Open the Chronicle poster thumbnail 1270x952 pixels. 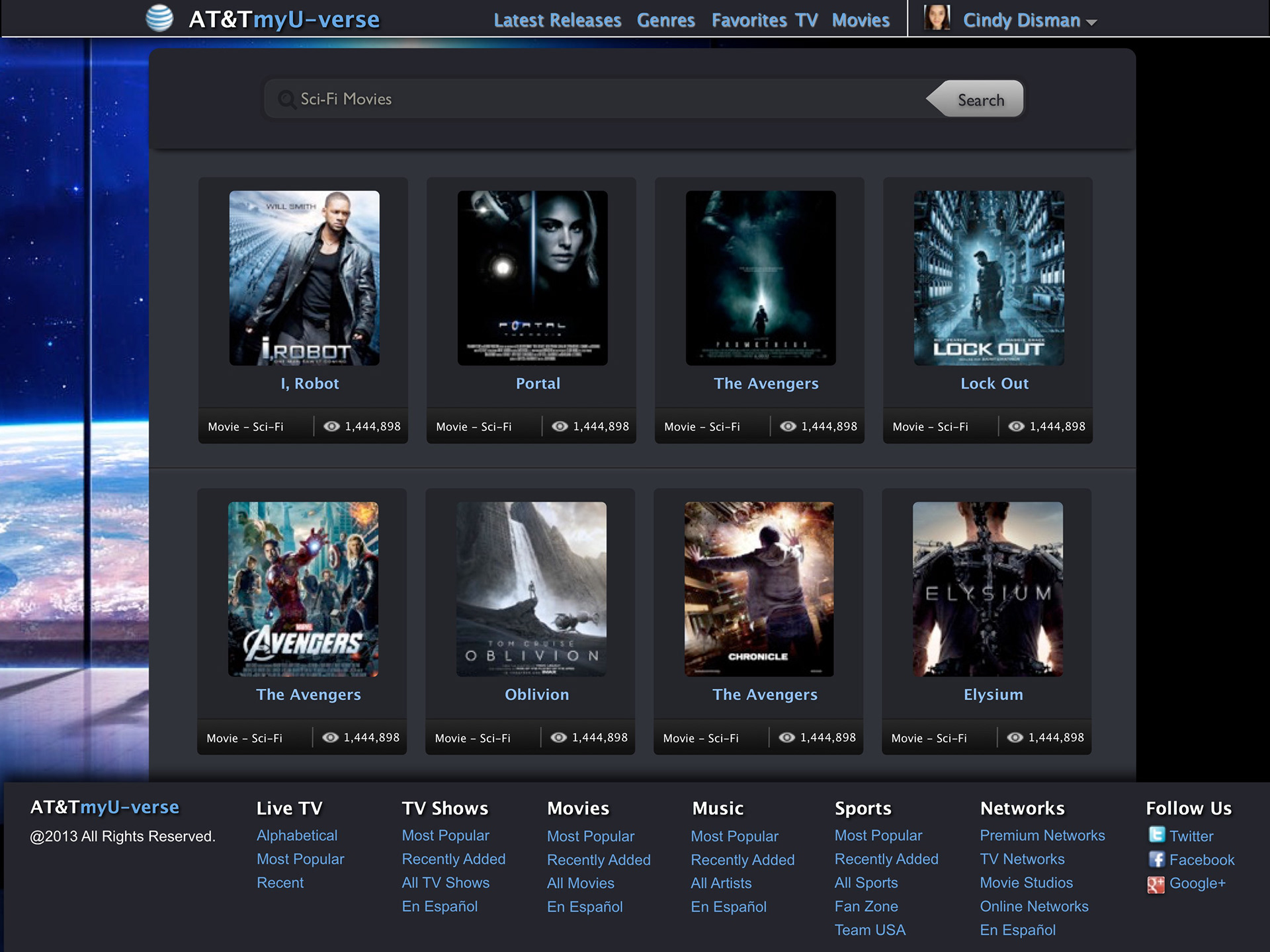[759, 589]
